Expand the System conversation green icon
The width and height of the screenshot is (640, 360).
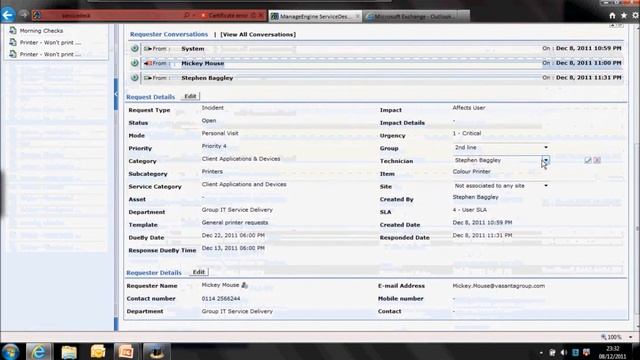click(x=134, y=49)
